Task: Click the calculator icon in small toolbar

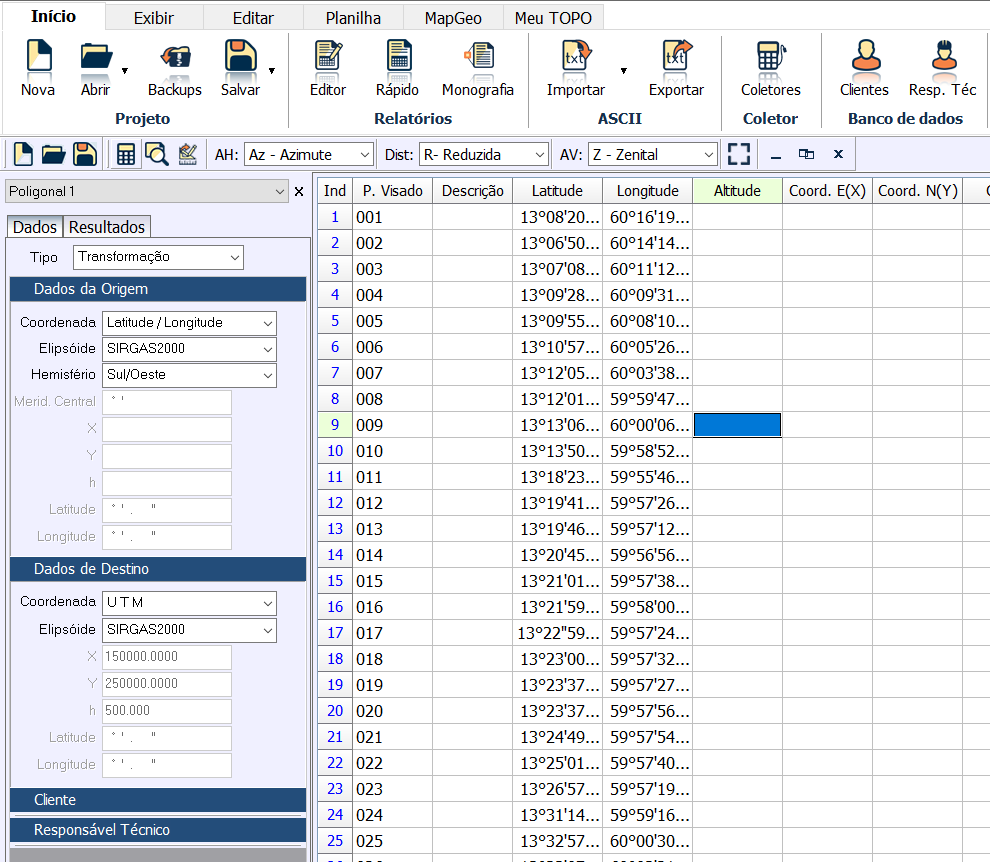Action: point(126,154)
